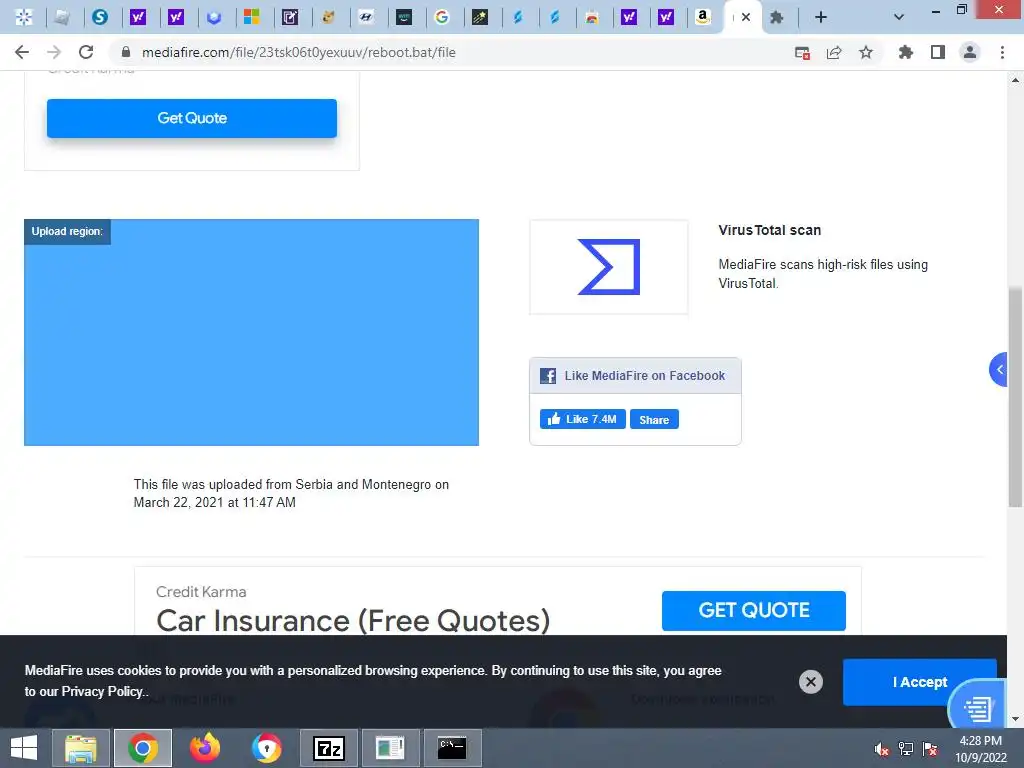This screenshot has width=1024, height=768.
Task: Expand the blue side panel arrow
Action: [x=999, y=370]
